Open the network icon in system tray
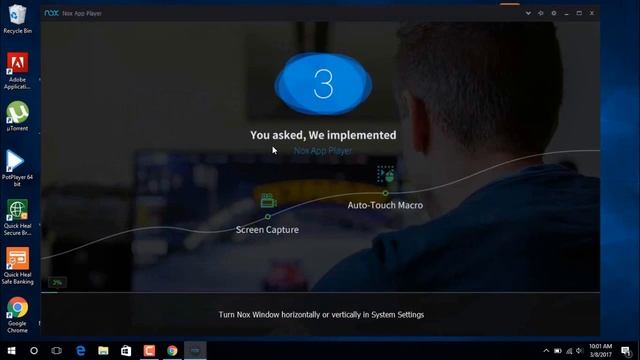Viewport: 640px width, 360px height. [x=569, y=351]
